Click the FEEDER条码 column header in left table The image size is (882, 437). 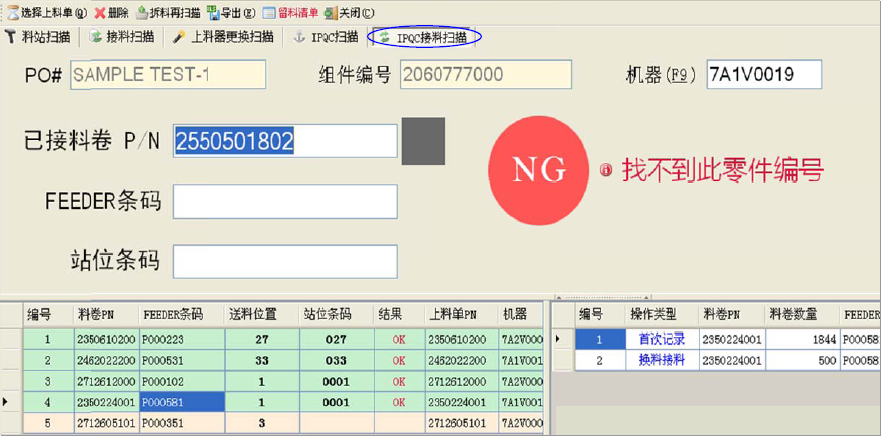(182, 314)
